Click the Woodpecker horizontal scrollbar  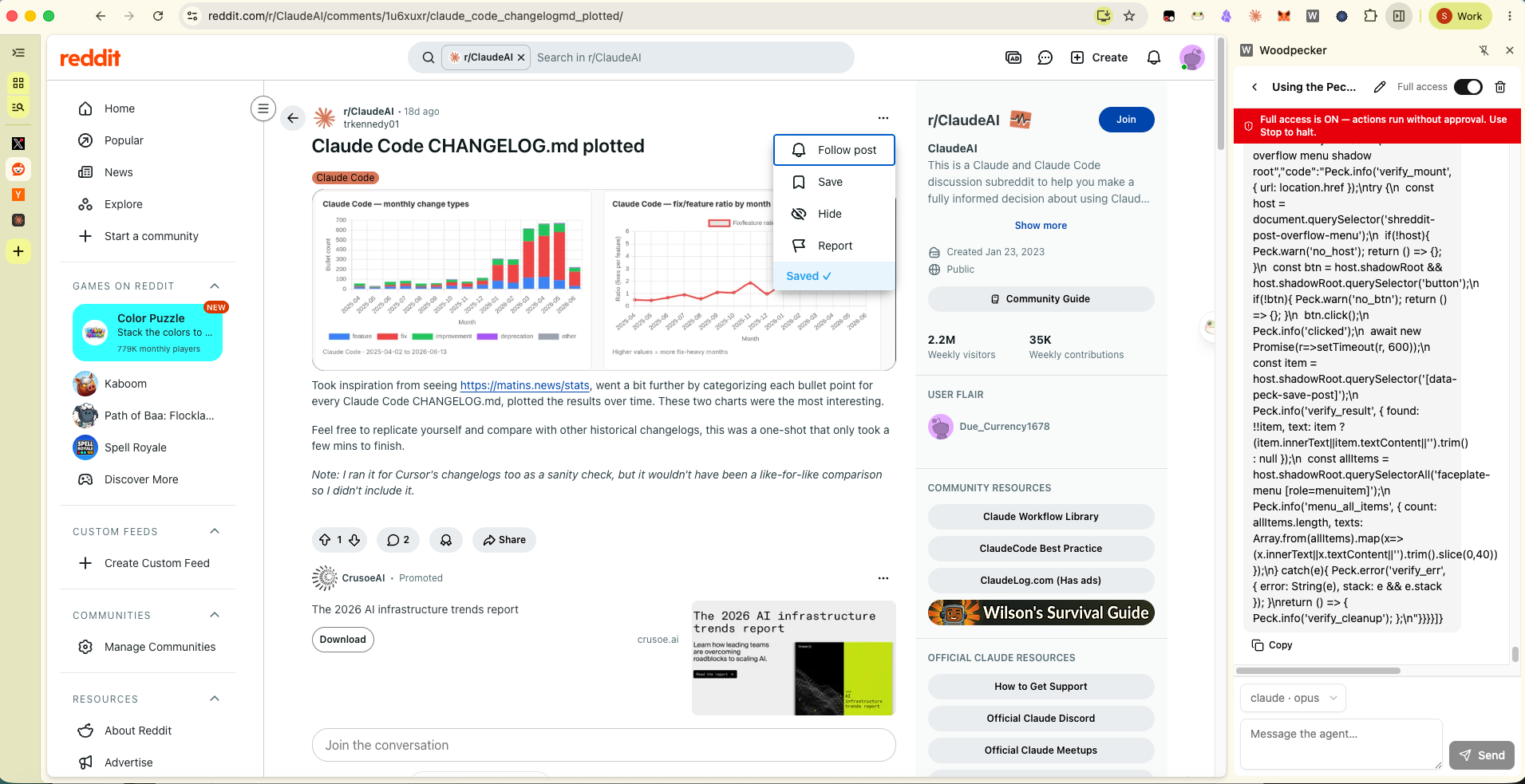tap(1318, 671)
